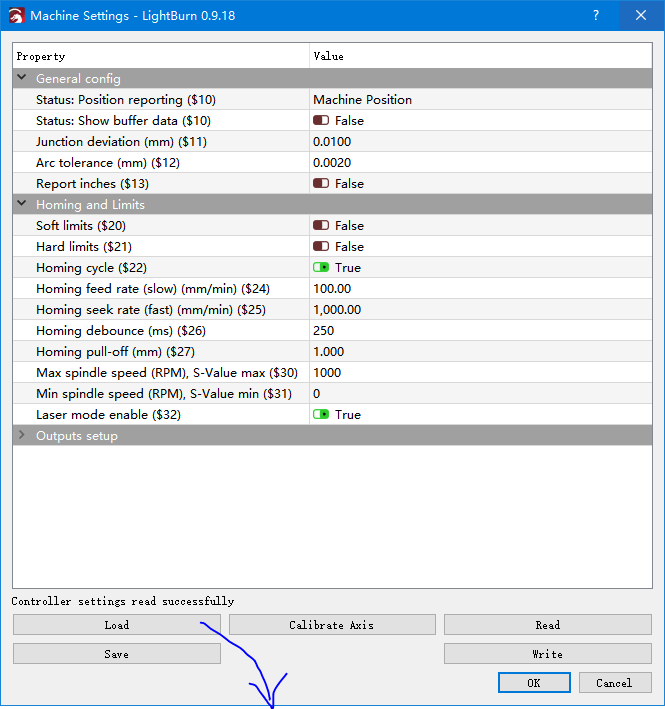
Task: Select Laser mode enable ($32) label
Action: coord(108,415)
